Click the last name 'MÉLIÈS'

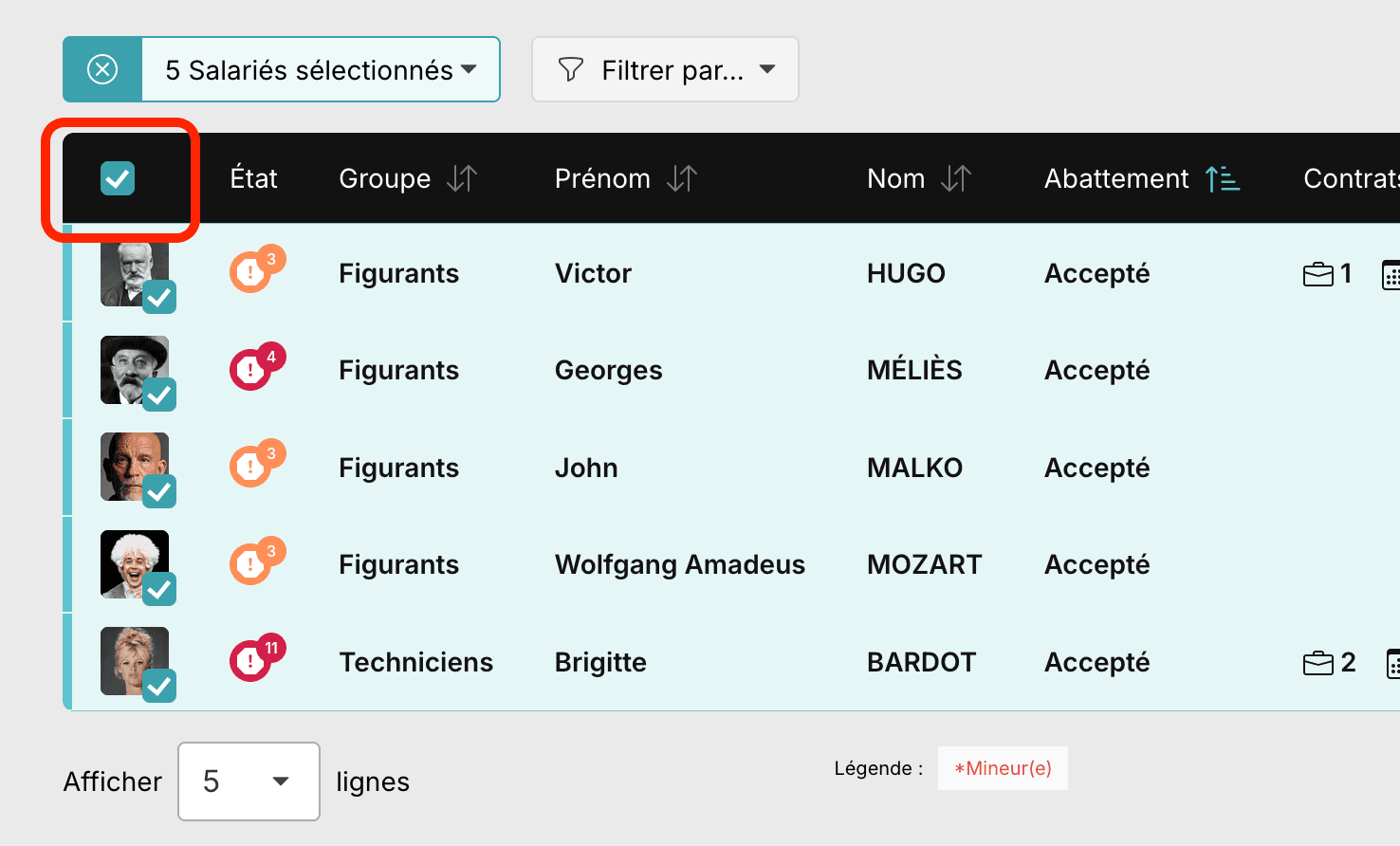914,370
